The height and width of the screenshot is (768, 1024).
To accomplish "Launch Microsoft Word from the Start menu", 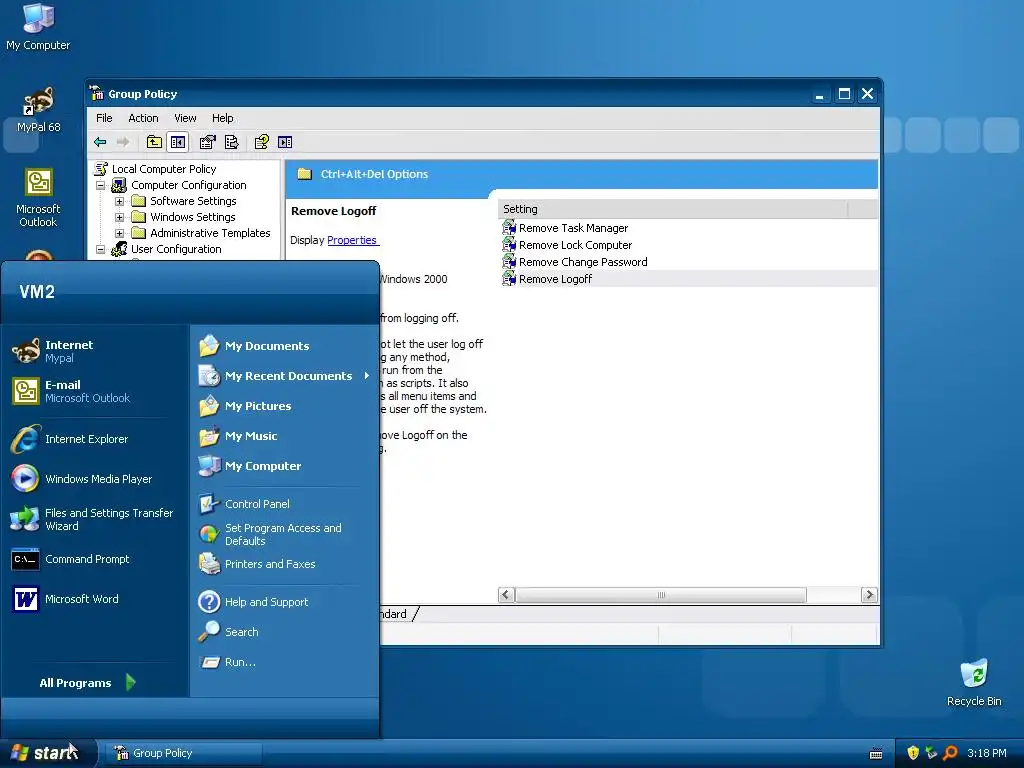I will click(65, 599).
